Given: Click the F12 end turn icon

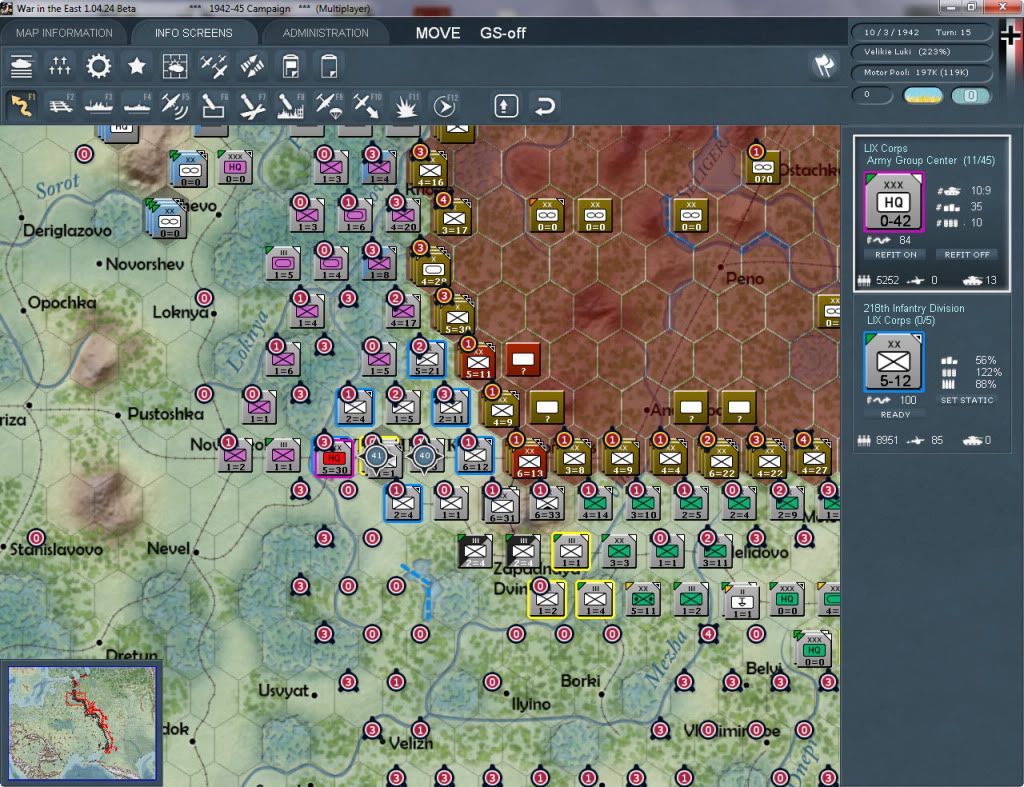Looking at the screenshot, I should pos(445,105).
